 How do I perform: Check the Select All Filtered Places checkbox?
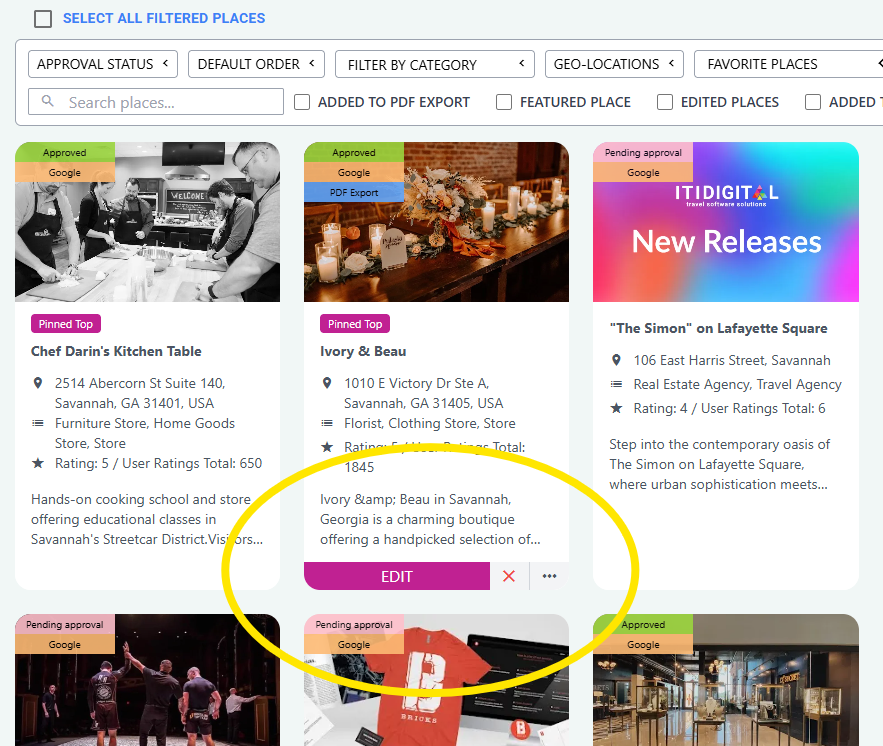click(43, 19)
